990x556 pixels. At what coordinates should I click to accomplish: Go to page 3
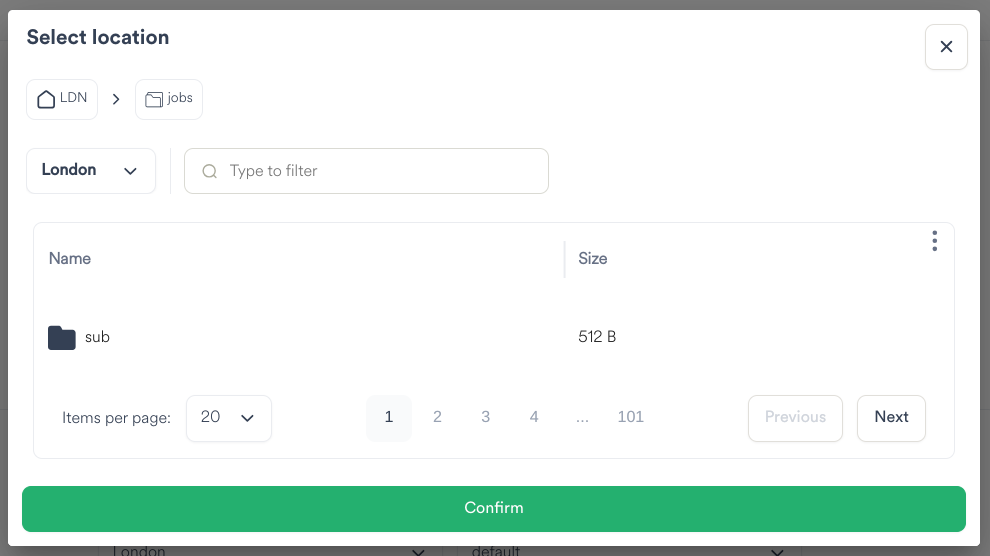[x=485, y=417]
